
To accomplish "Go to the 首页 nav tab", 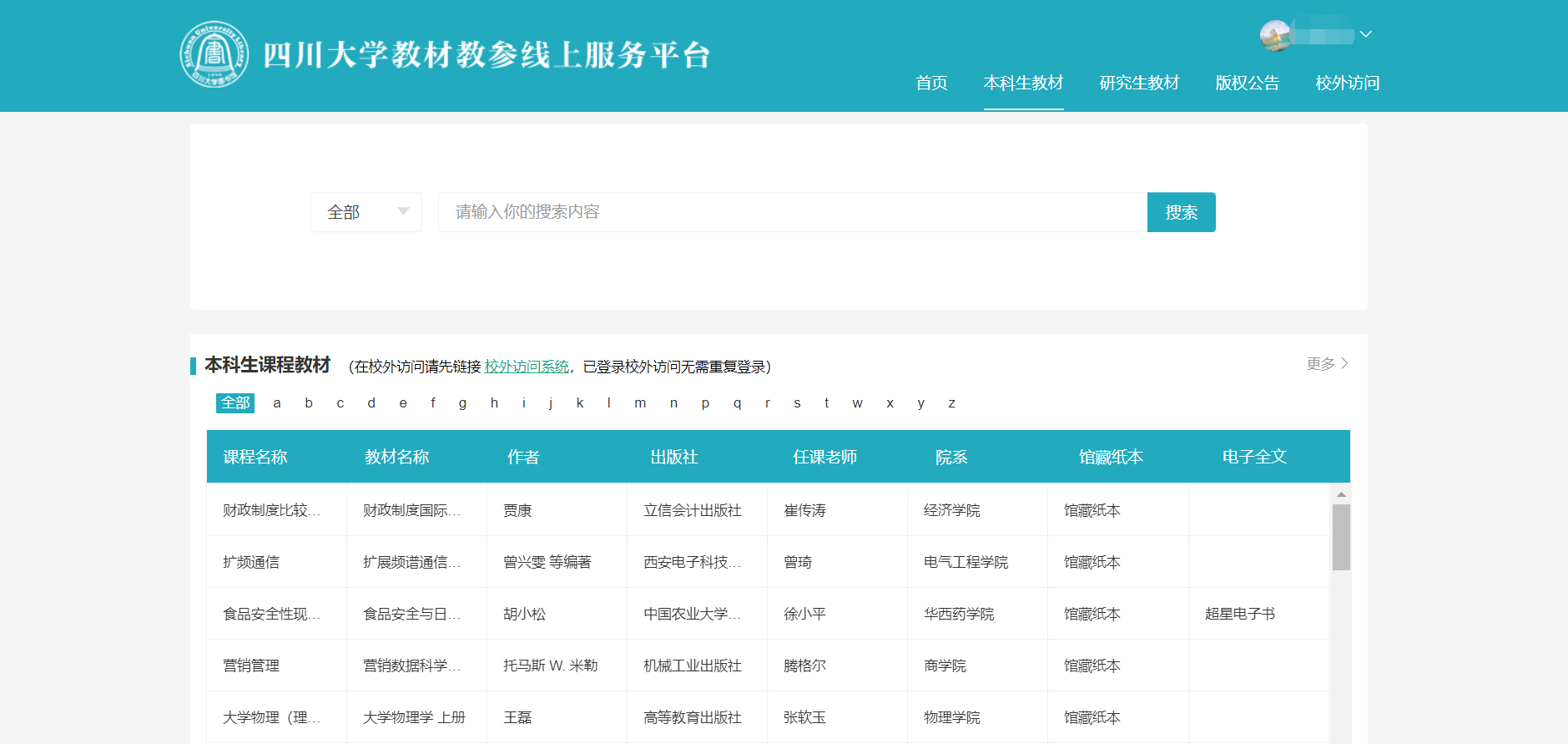I will tap(931, 83).
